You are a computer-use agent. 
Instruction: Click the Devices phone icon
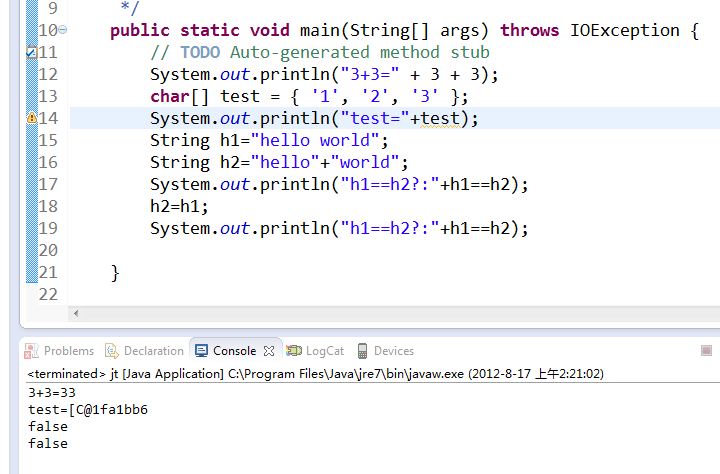tap(362, 351)
